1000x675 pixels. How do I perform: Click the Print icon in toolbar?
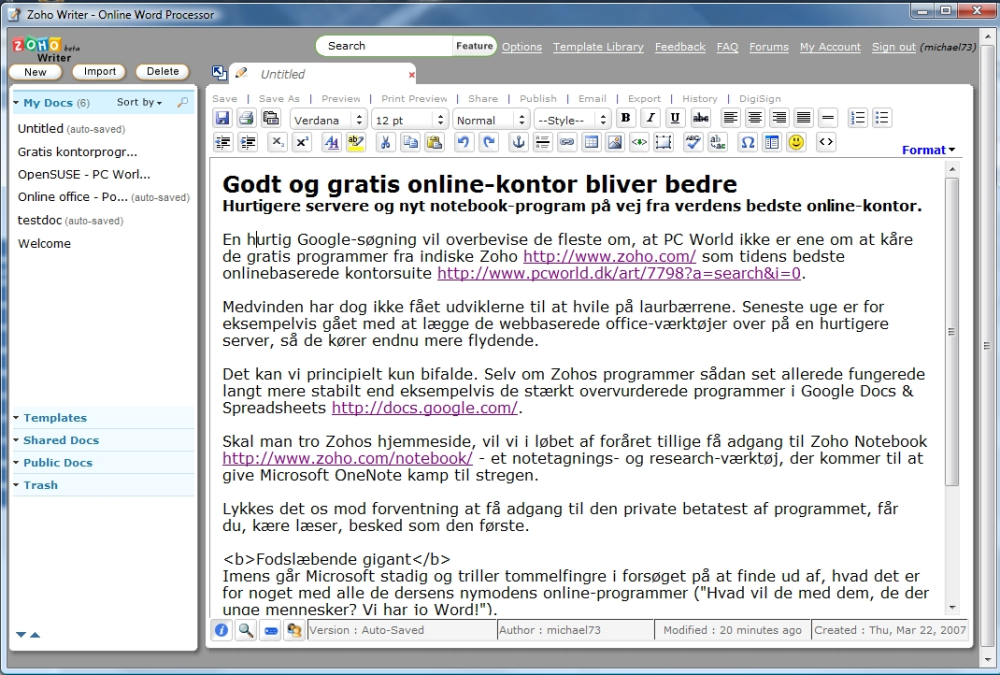click(246, 119)
